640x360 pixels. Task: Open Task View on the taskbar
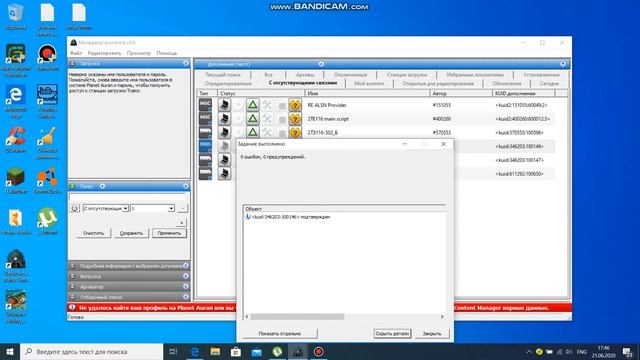coord(173,351)
